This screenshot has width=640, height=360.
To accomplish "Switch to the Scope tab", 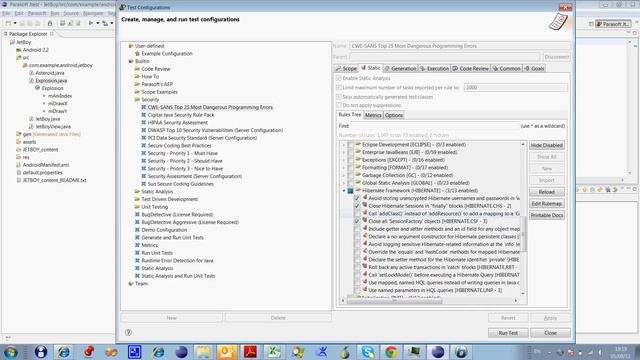I will coord(346,69).
